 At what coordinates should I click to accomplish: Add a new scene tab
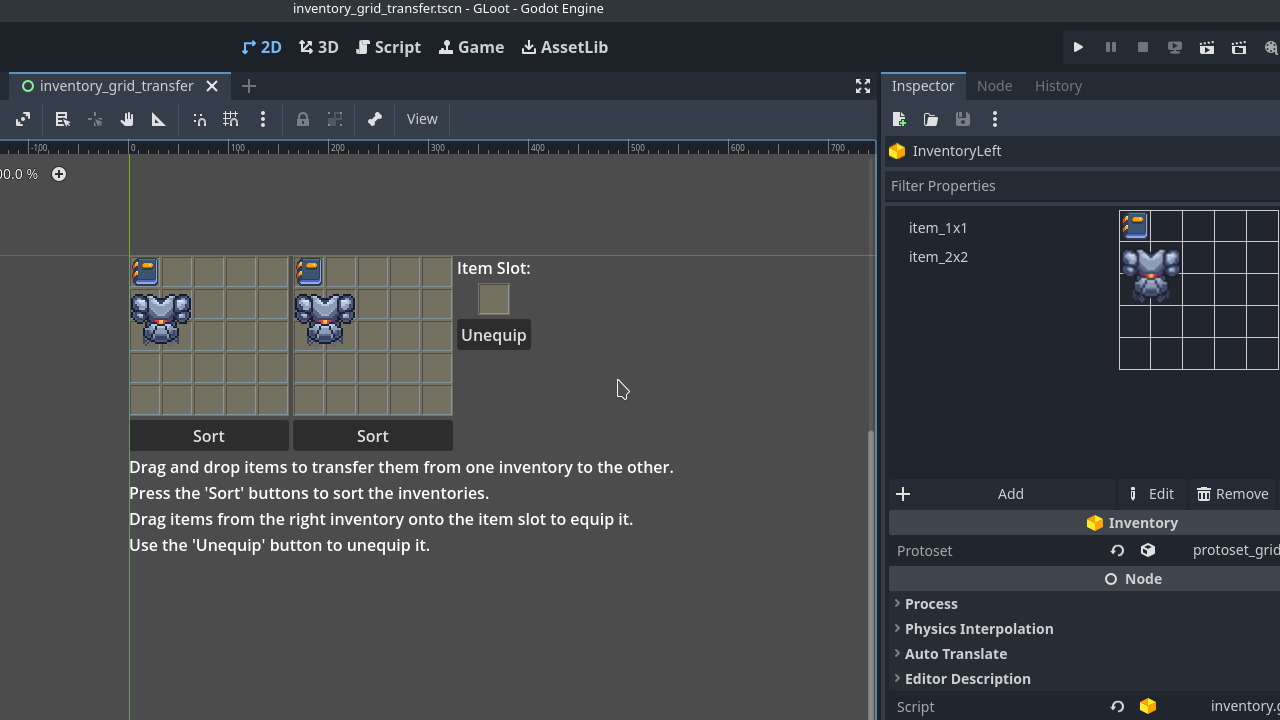click(249, 86)
